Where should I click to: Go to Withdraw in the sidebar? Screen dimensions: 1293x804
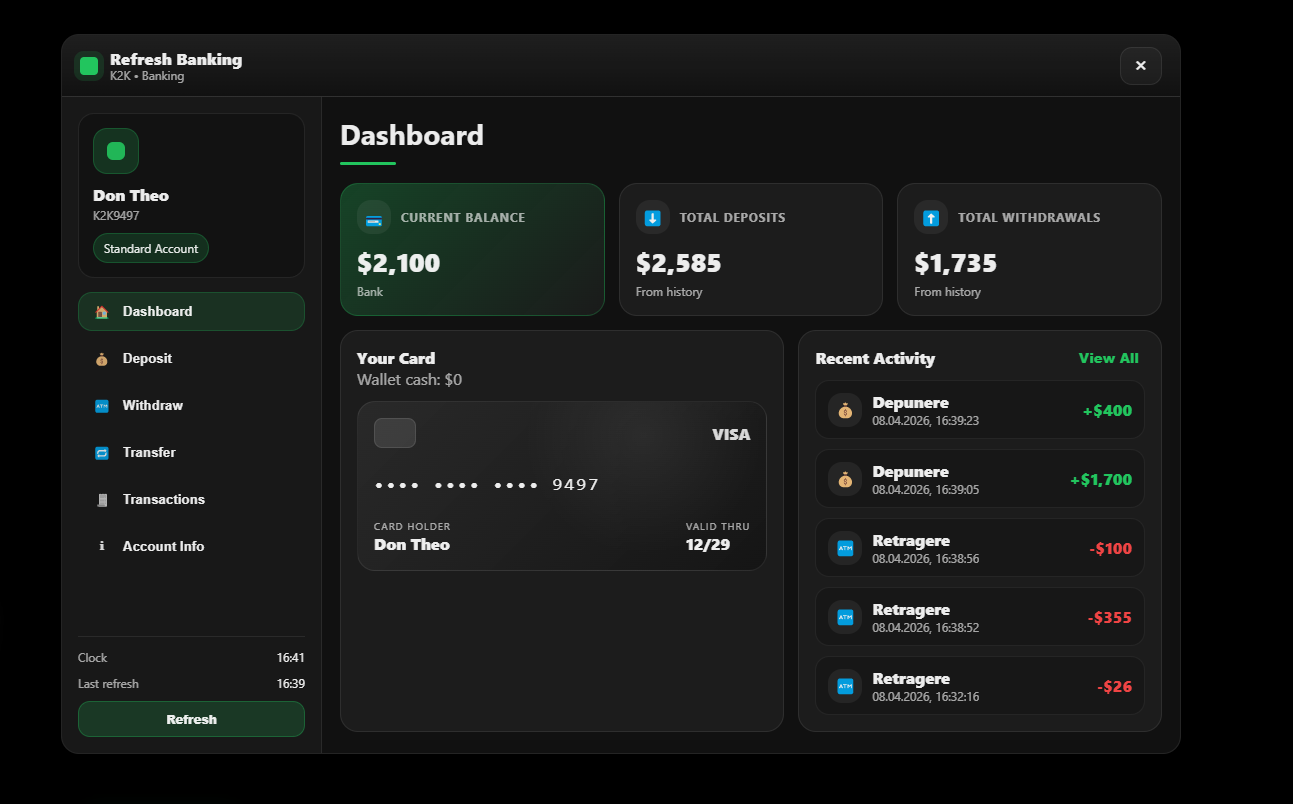tap(152, 406)
